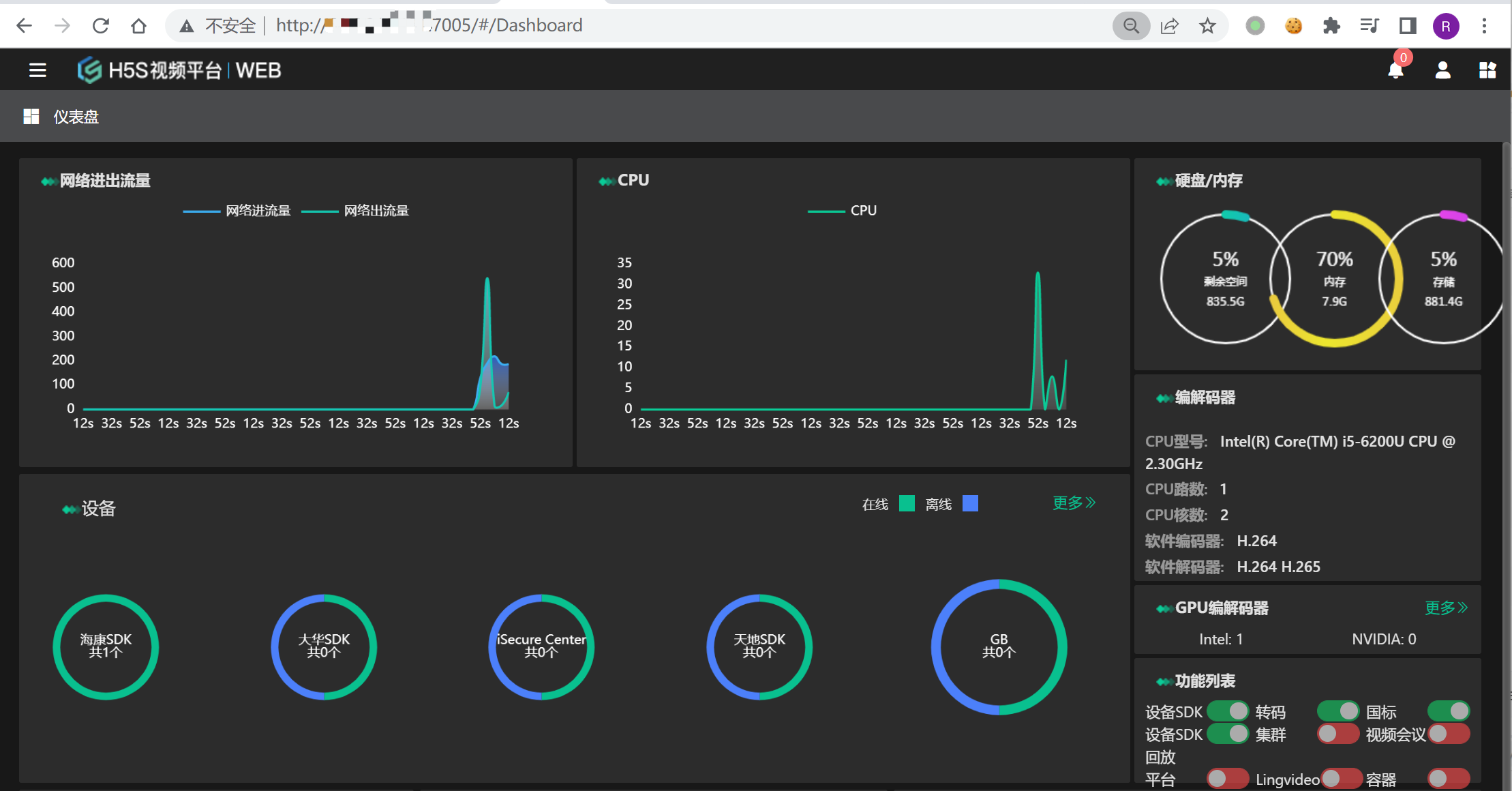This screenshot has height=791, width=1512.
Task: Click the notification bell icon
Action: coord(1395,70)
